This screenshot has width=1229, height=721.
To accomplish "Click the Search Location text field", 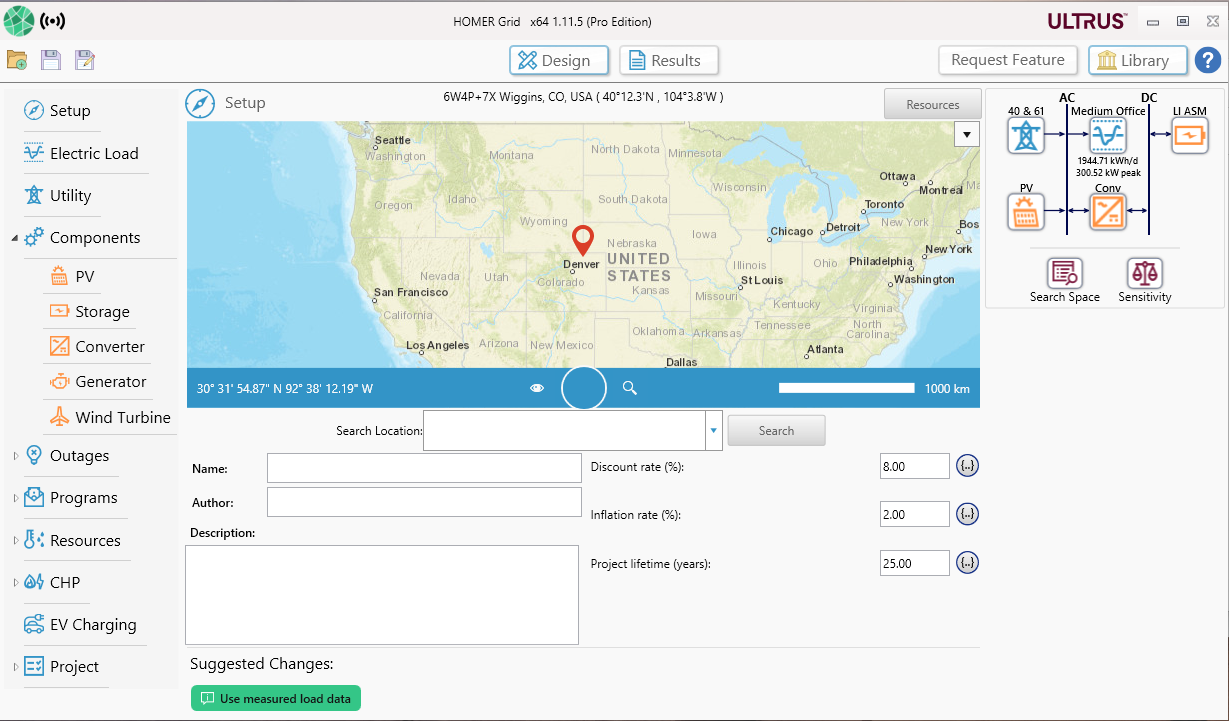I will pyautogui.click(x=565, y=431).
